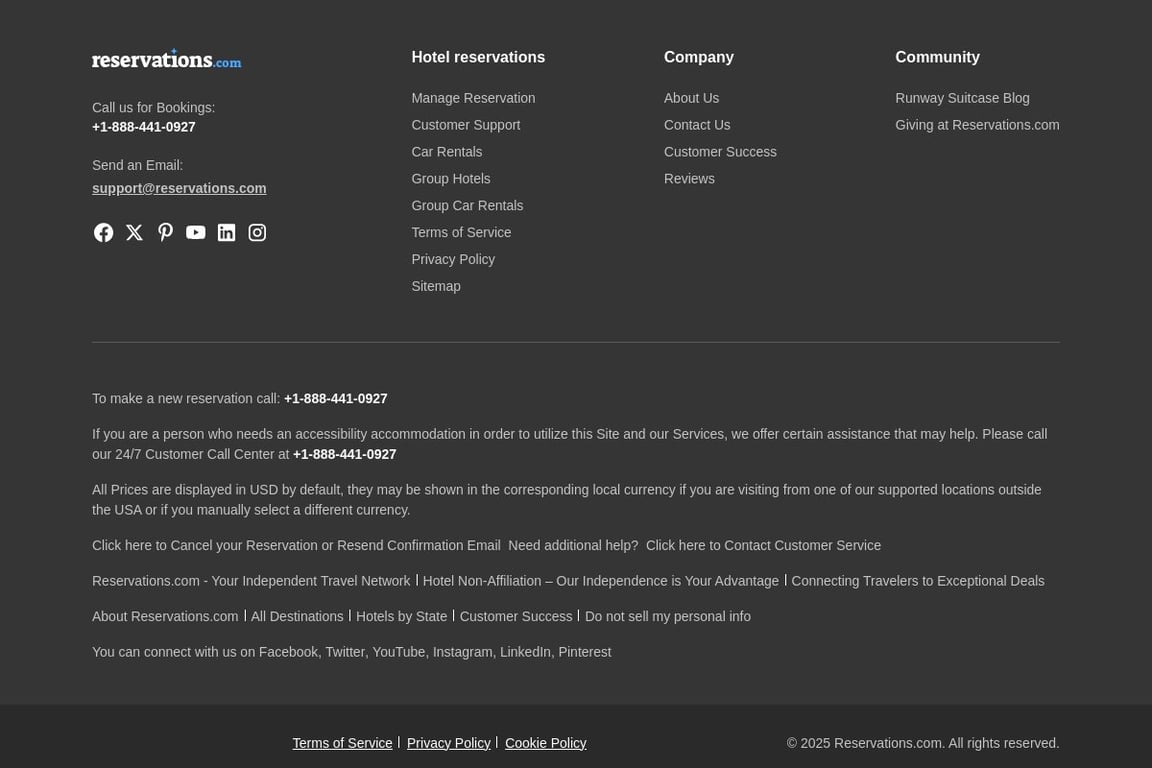
Task: Select Do not sell my personal info
Action: [668, 616]
